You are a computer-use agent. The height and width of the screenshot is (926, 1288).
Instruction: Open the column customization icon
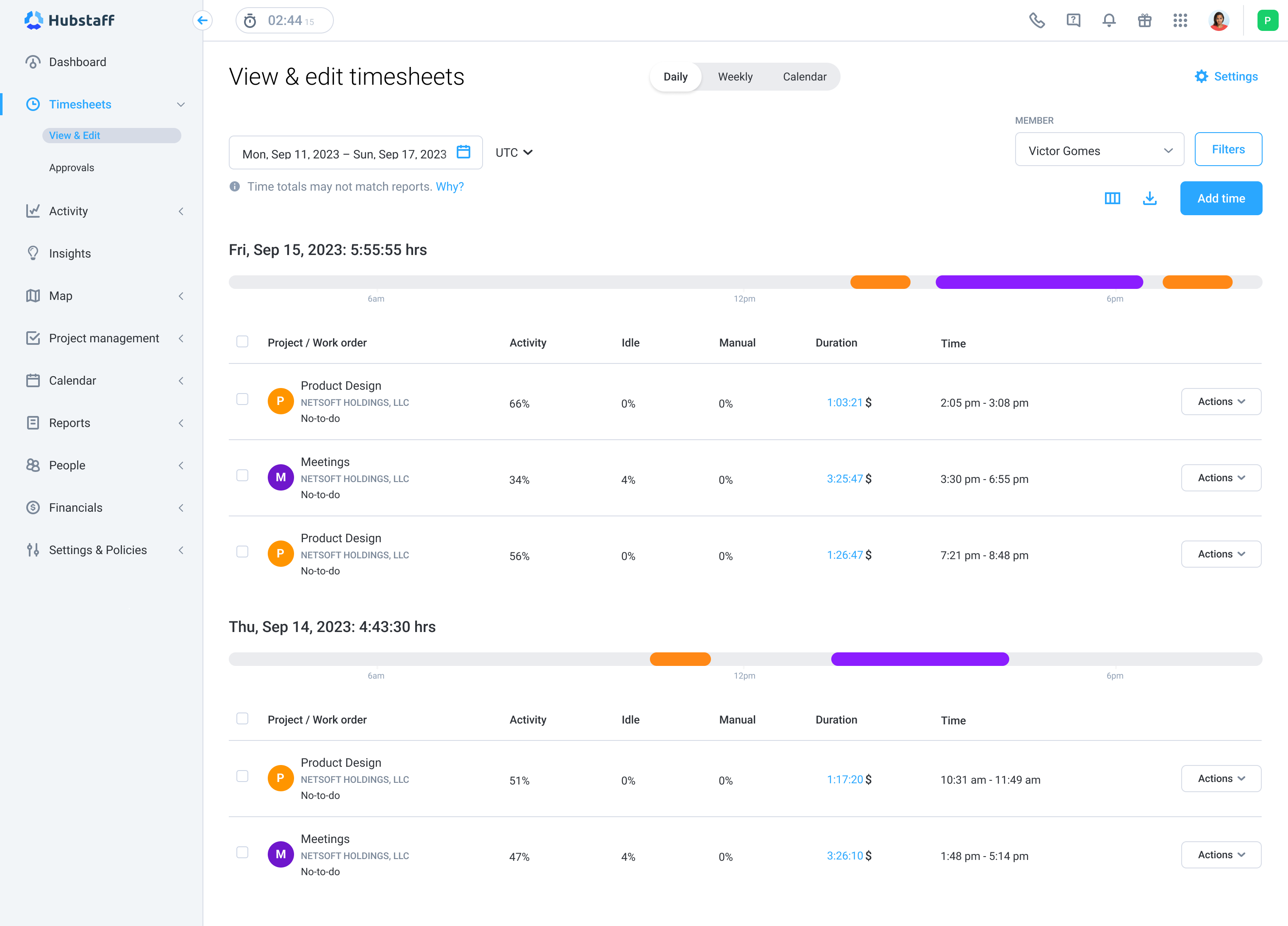pyautogui.click(x=1113, y=198)
